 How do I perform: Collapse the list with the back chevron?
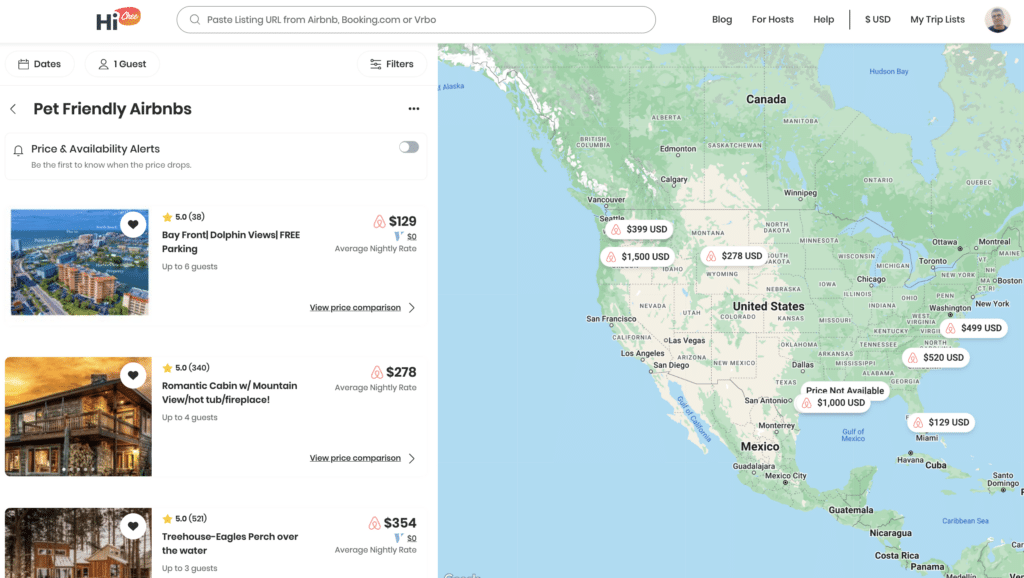(12, 109)
